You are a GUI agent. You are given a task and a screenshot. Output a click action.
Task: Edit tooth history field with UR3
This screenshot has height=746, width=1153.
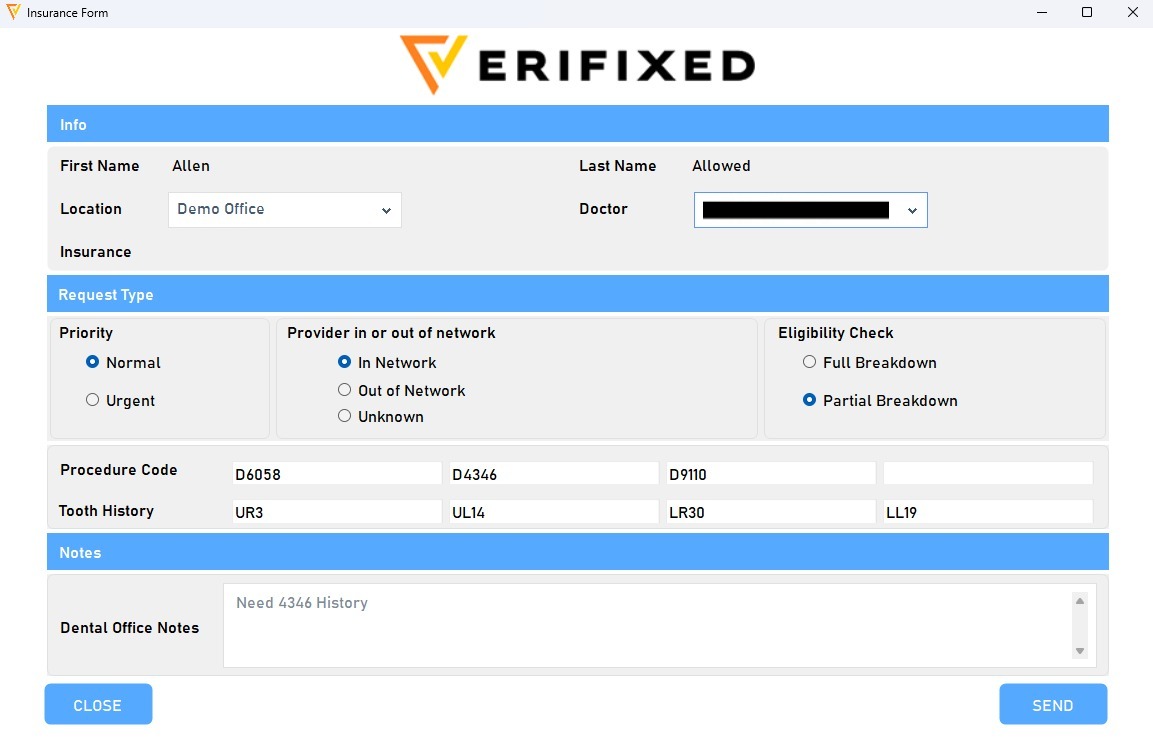pos(336,512)
